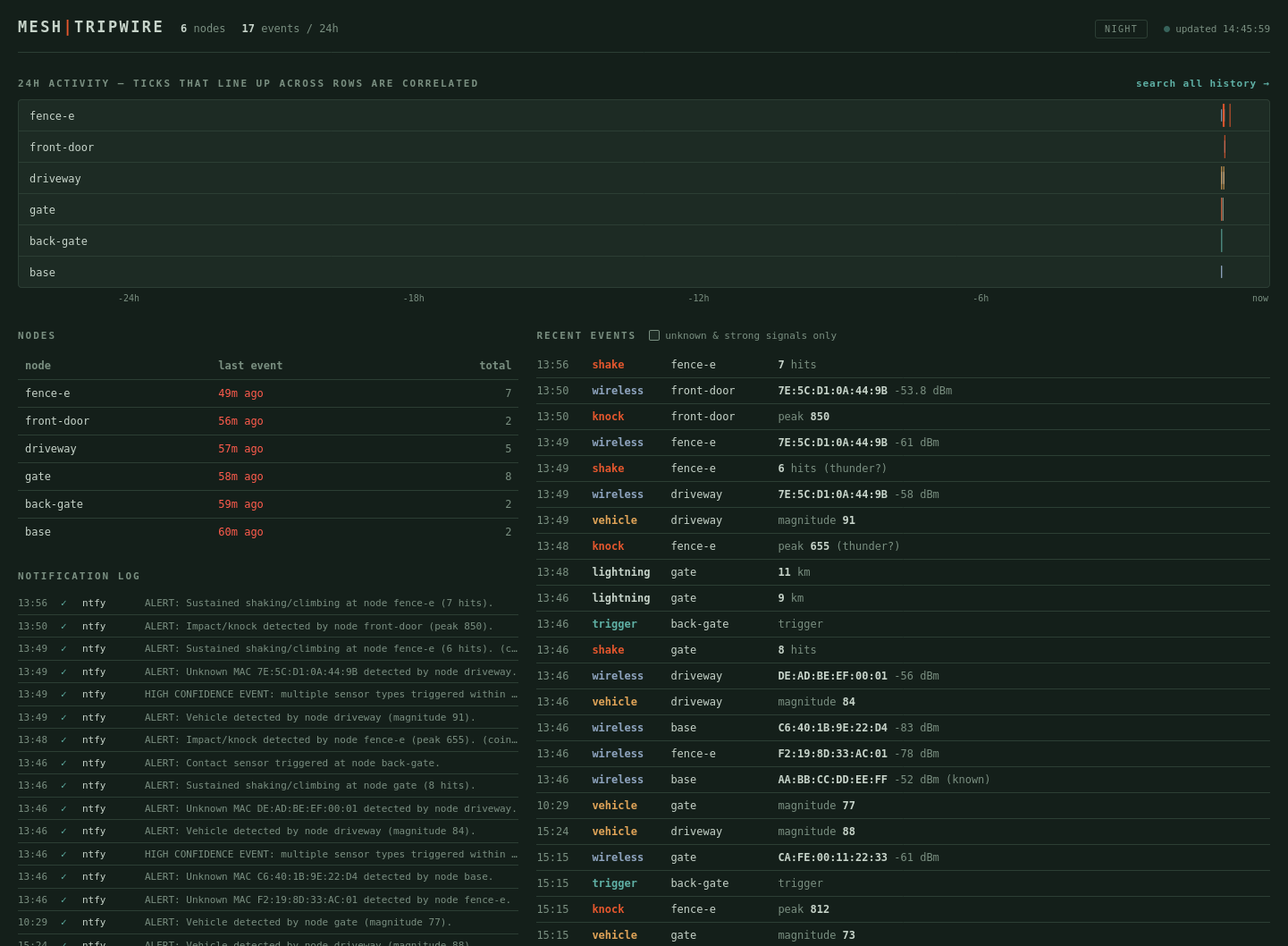The width and height of the screenshot is (1288, 946).
Task: Click notification Sustained shaking at gate 8 hits
Action: click(x=268, y=786)
